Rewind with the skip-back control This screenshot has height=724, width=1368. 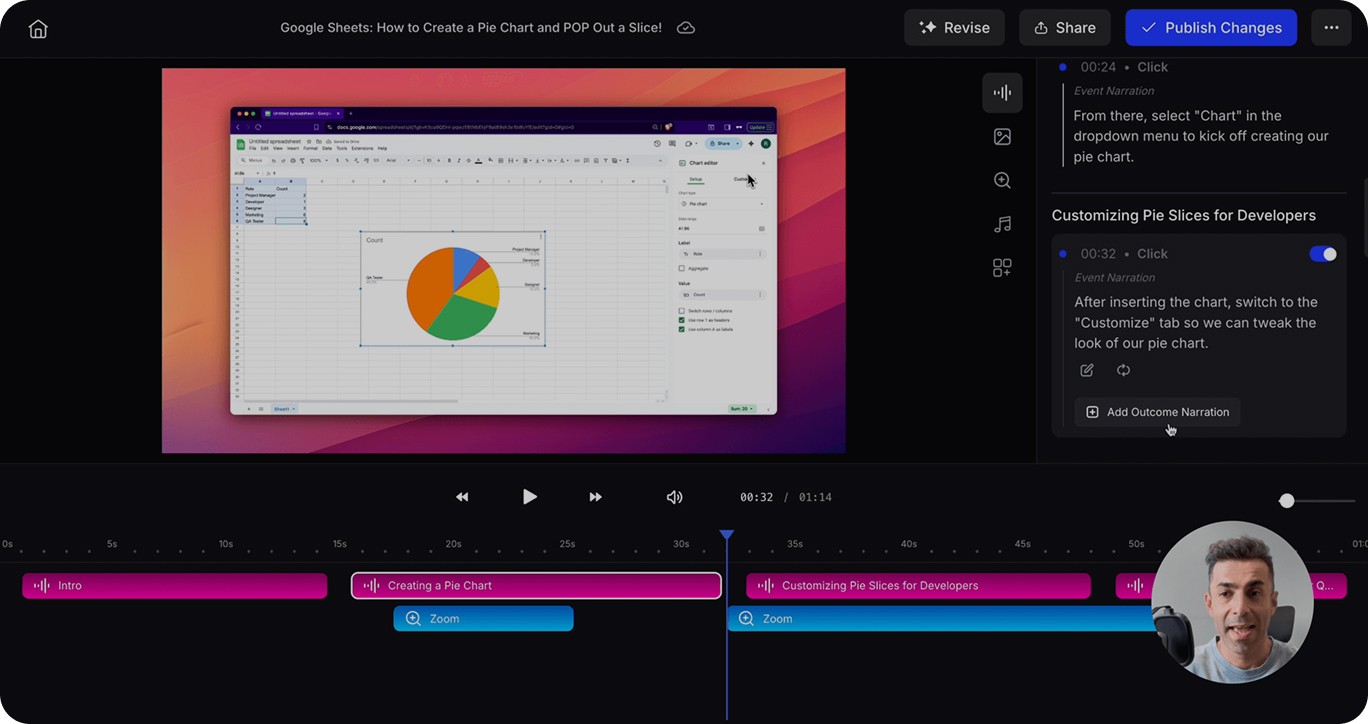462,497
